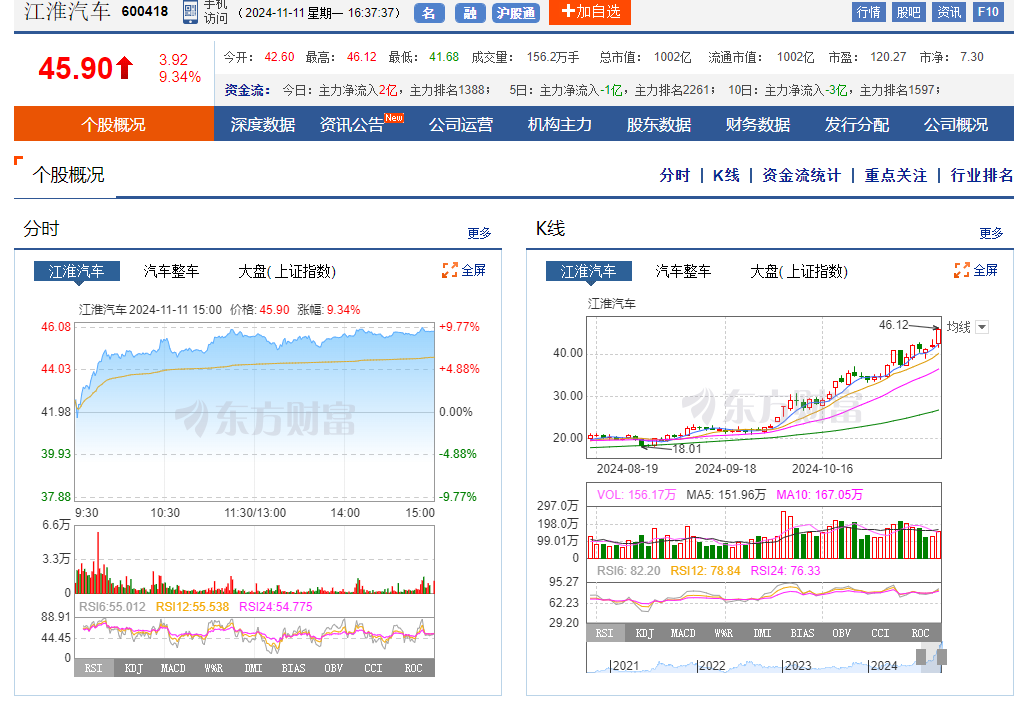This screenshot has width=1031, height=718.
Task: Select 大盘(上证指数) tab in K线 chart
Action: 799,271
